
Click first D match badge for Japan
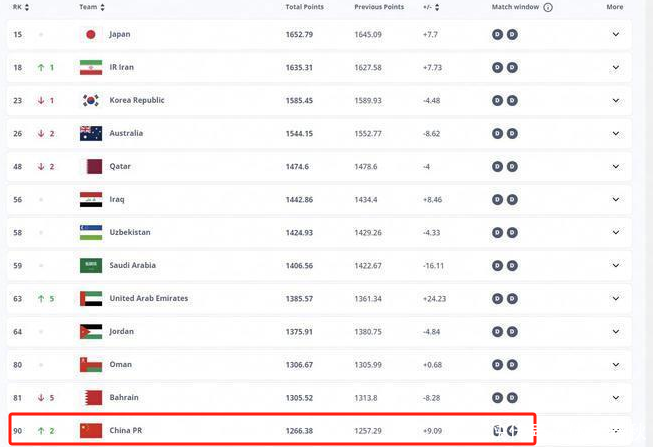[x=497, y=34]
